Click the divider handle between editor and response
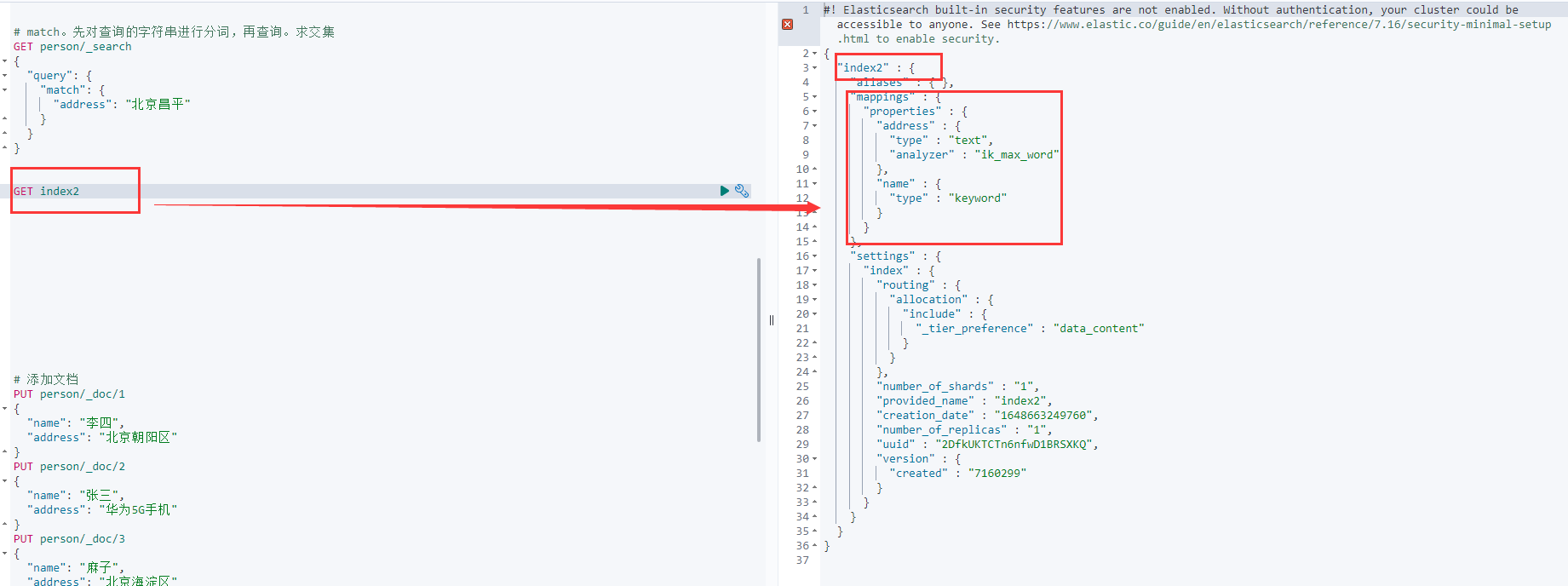This screenshot has width=1568, height=586. click(772, 320)
